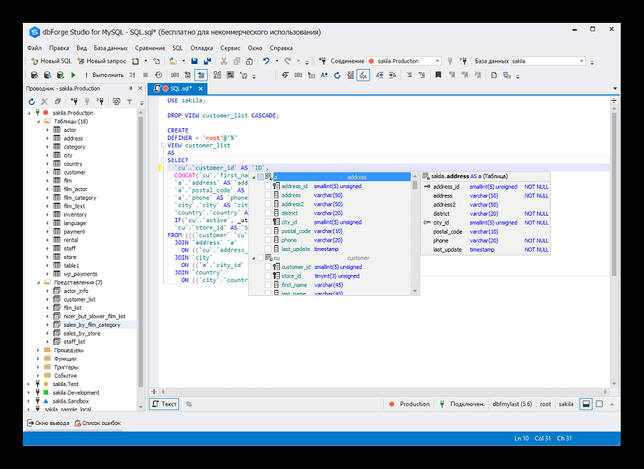Check the customer_id column checkbox
644x469 pixels.
pyautogui.click(x=268, y=267)
